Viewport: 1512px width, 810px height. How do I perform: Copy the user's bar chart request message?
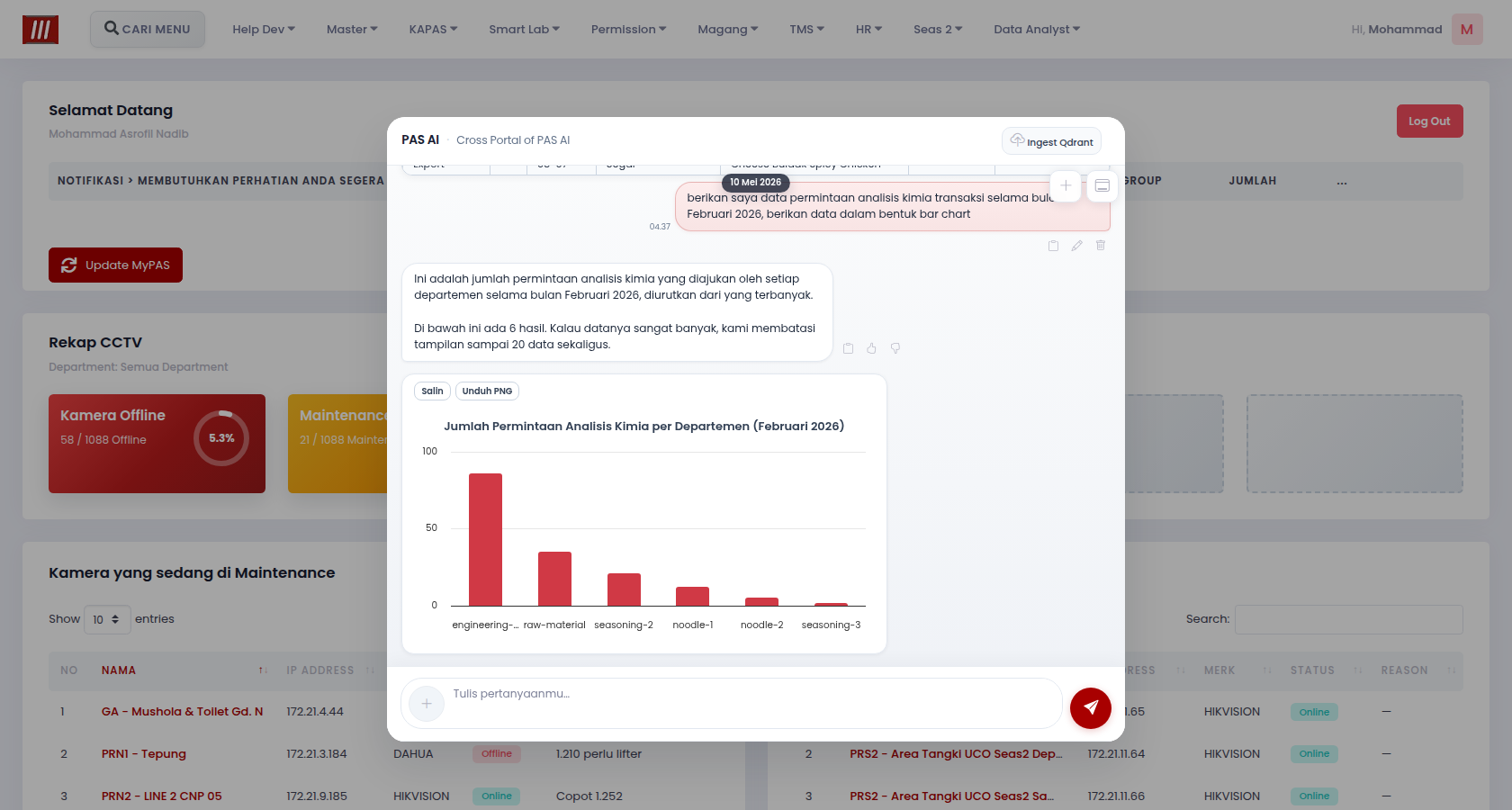point(1053,246)
